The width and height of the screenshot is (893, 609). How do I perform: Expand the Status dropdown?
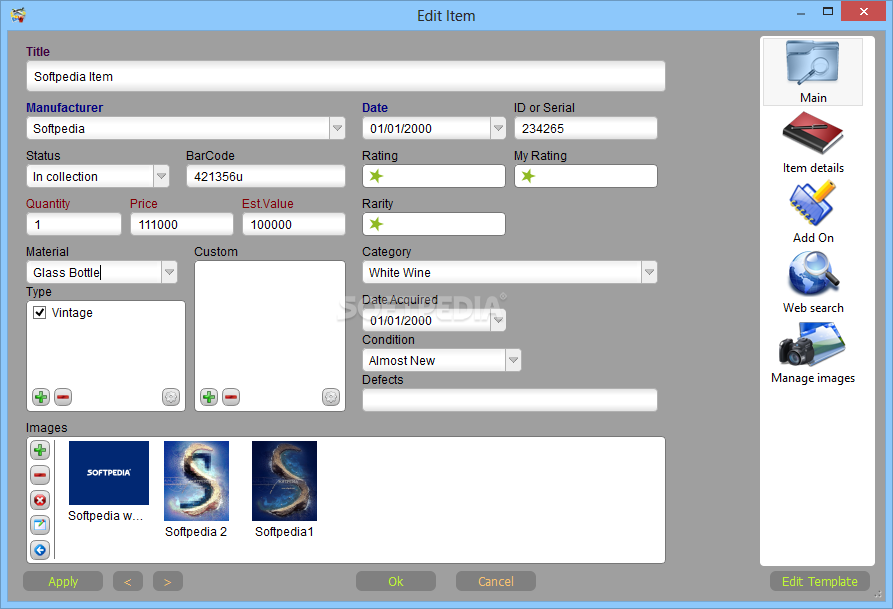coord(161,176)
